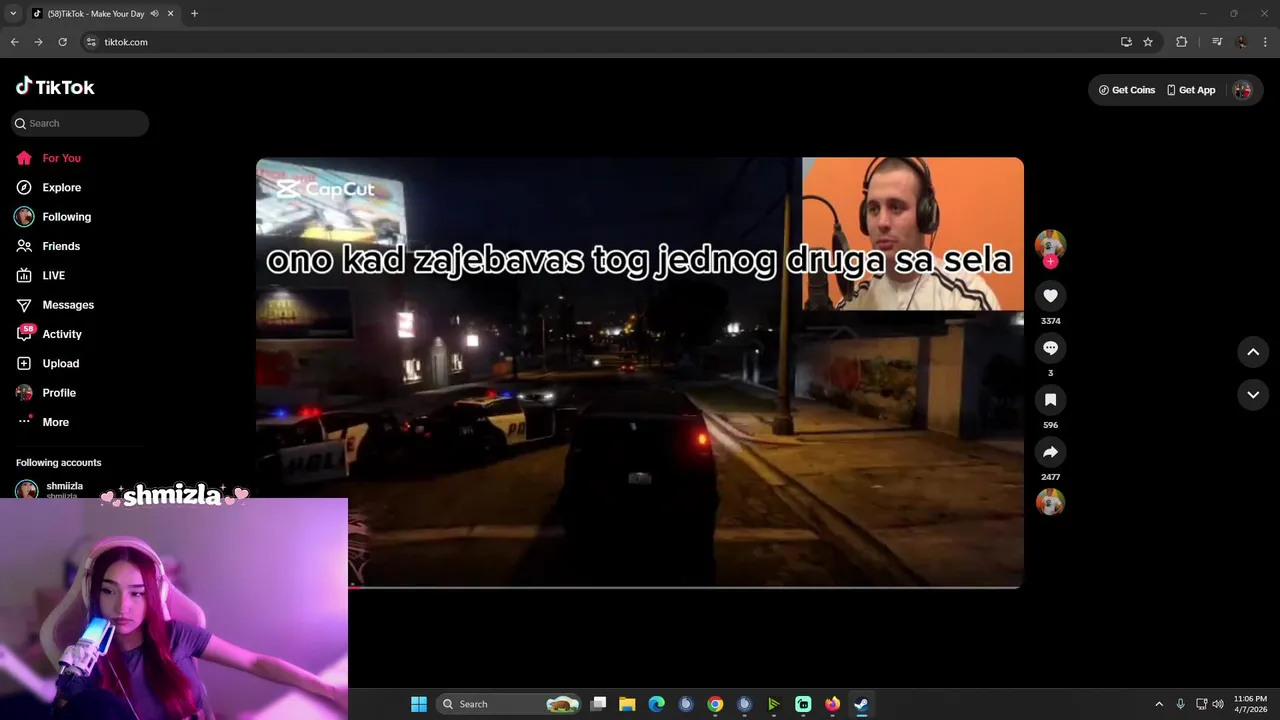
Task: Click the browser back button
Action: [x=14, y=42]
